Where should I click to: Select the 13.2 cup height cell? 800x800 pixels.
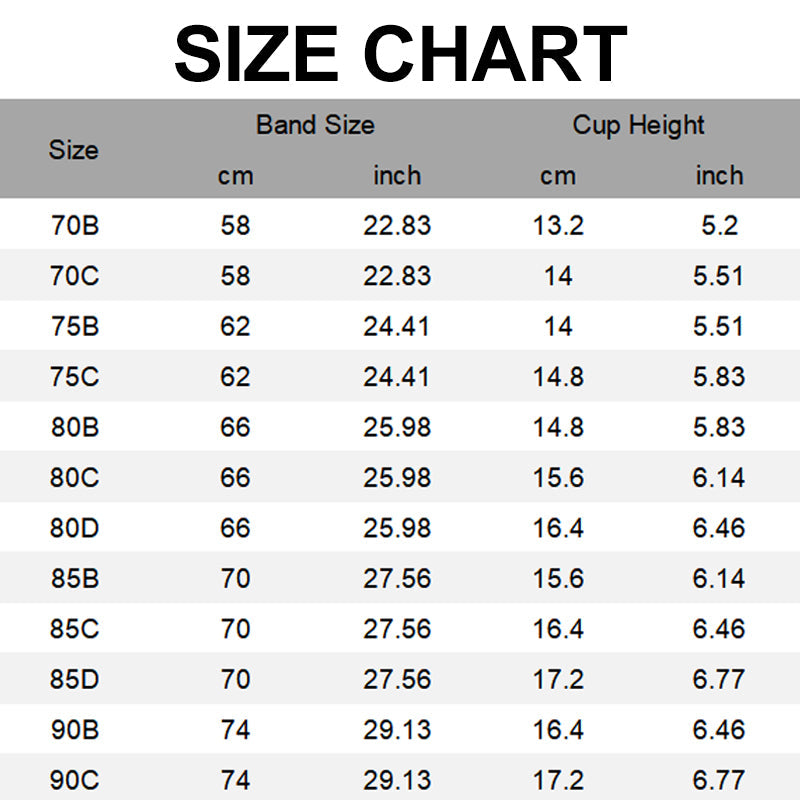[x=558, y=225]
